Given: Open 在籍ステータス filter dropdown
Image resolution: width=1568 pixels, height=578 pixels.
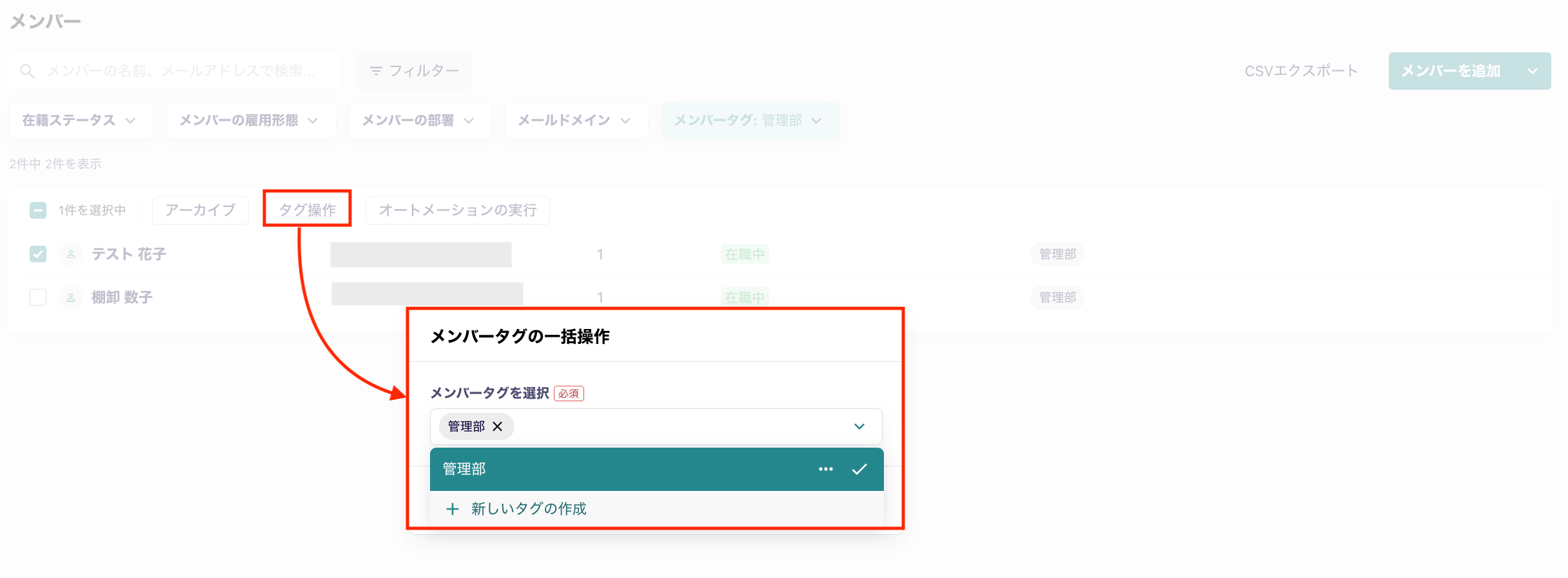Looking at the screenshot, I should (x=81, y=121).
